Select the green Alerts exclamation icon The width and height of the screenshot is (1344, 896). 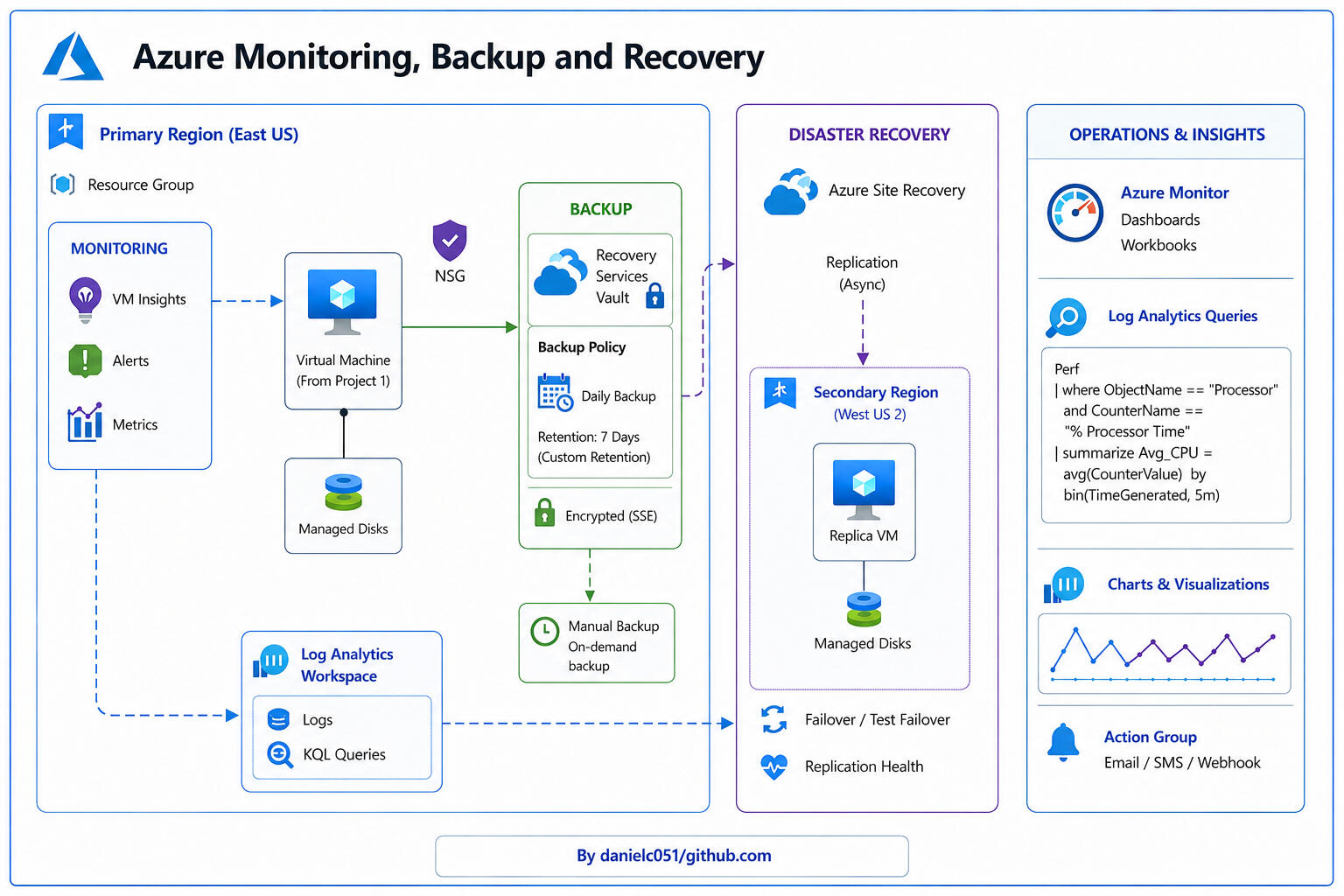coord(85,360)
